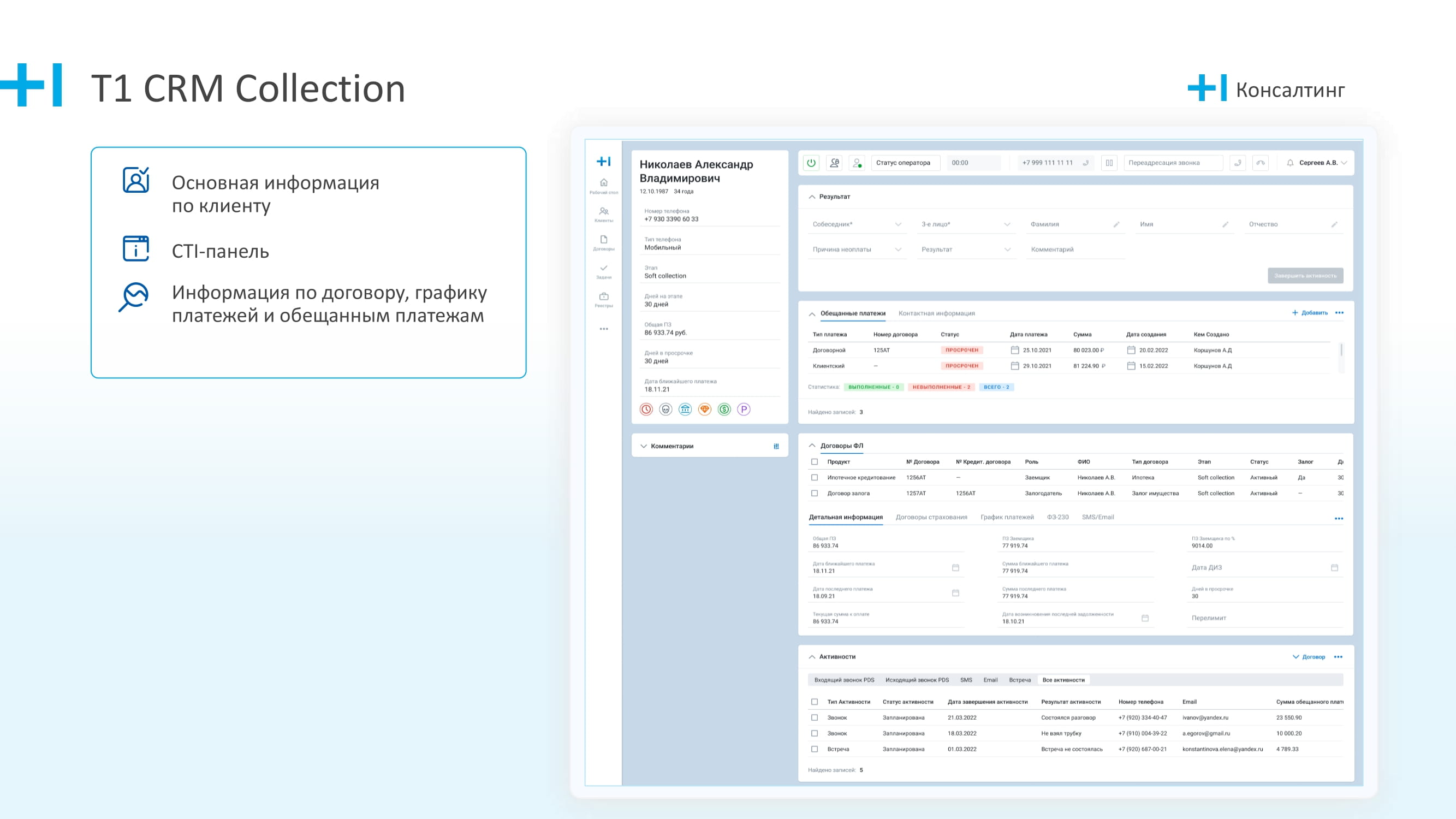Open the Результат dropdown field
The width and height of the screenshot is (1456, 819).
pyautogui.click(x=966, y=250)
